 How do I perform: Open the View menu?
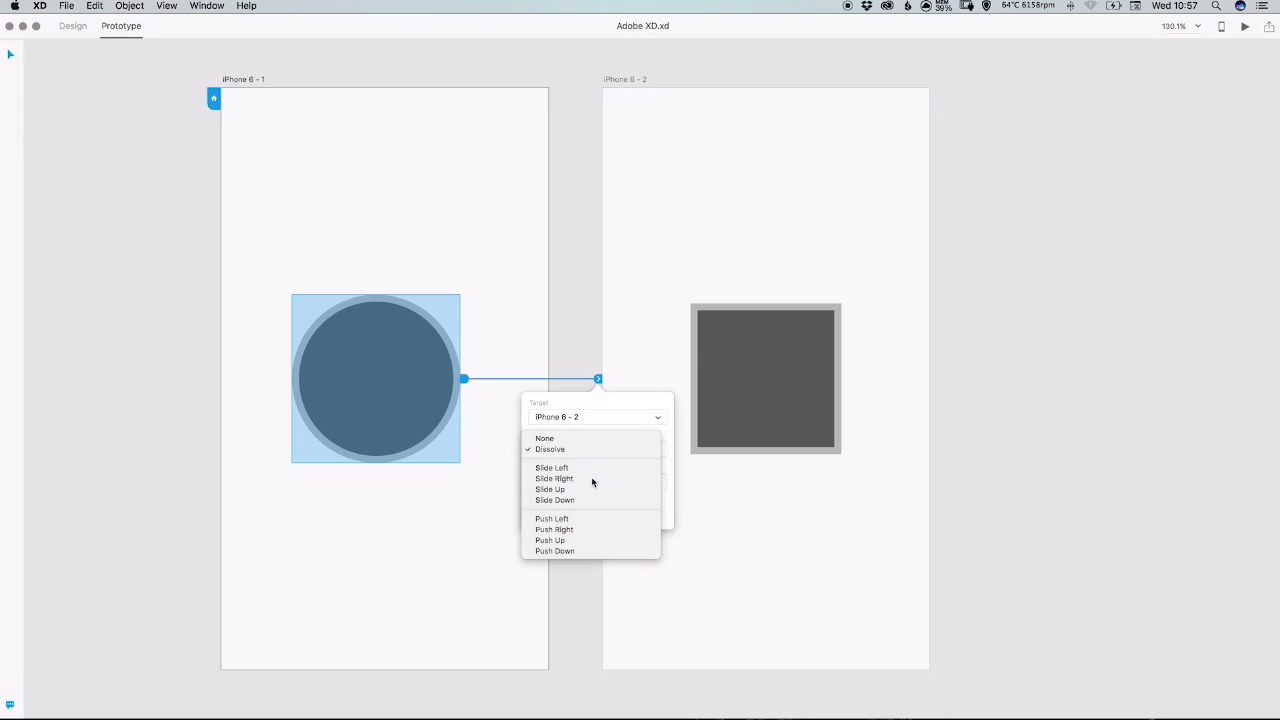coord(167,6)
